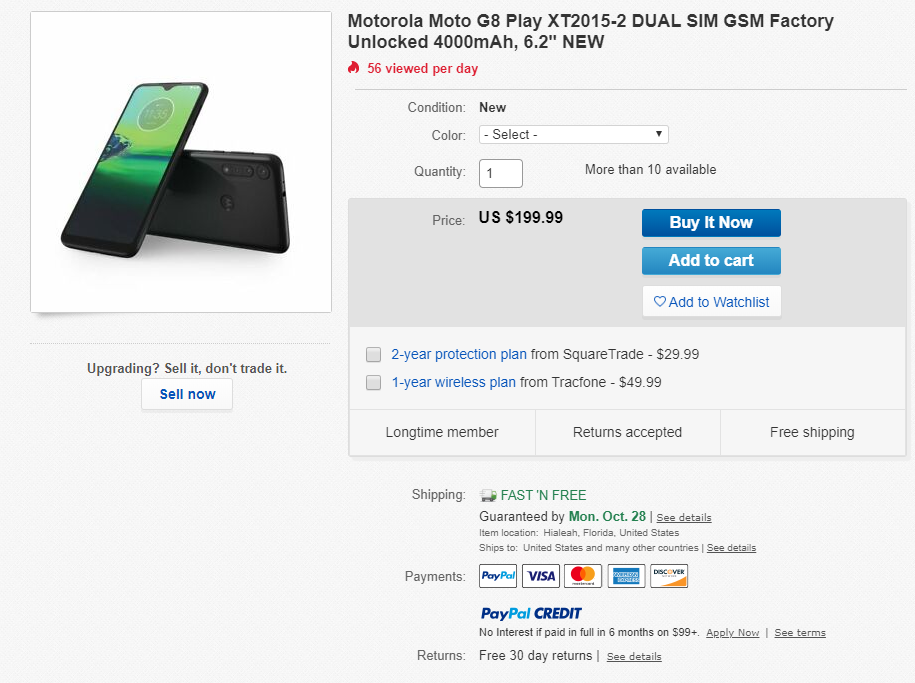Open the Color selection dropdown
The image size is (915, 683).
[573, 133]
